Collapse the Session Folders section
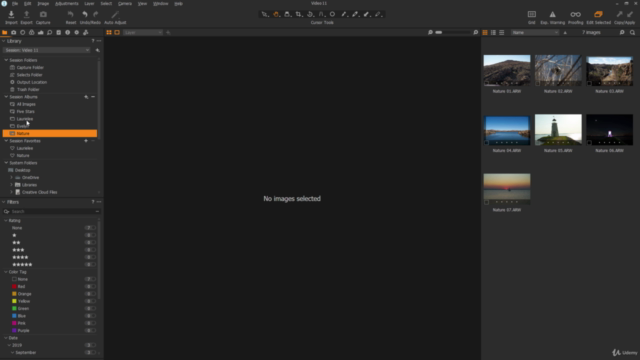Viewport: 640px width, 360px height. (6, 60)
